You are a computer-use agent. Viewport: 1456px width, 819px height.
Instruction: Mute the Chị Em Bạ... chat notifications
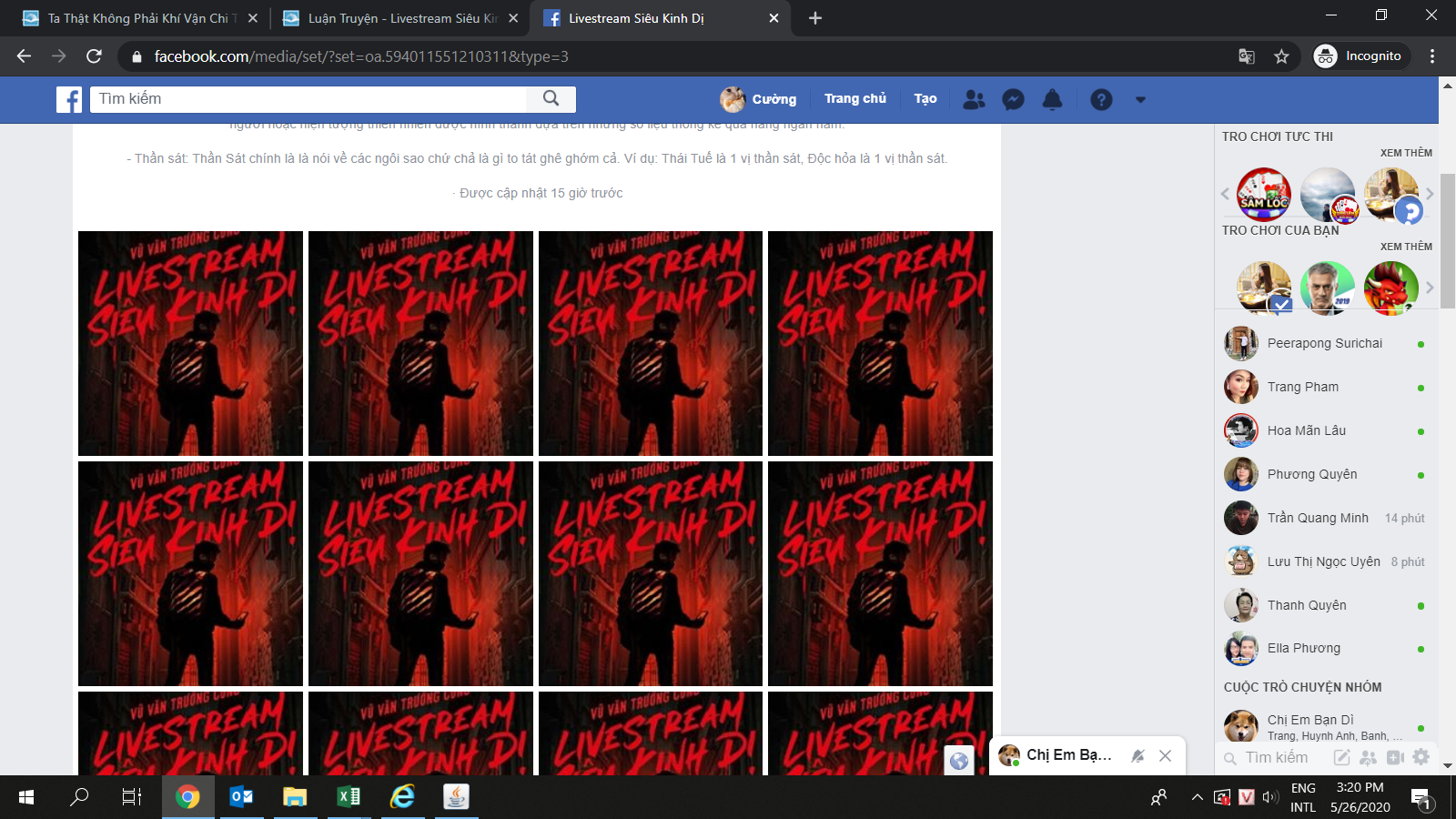pyautogui.click(x=1137, y=755)
